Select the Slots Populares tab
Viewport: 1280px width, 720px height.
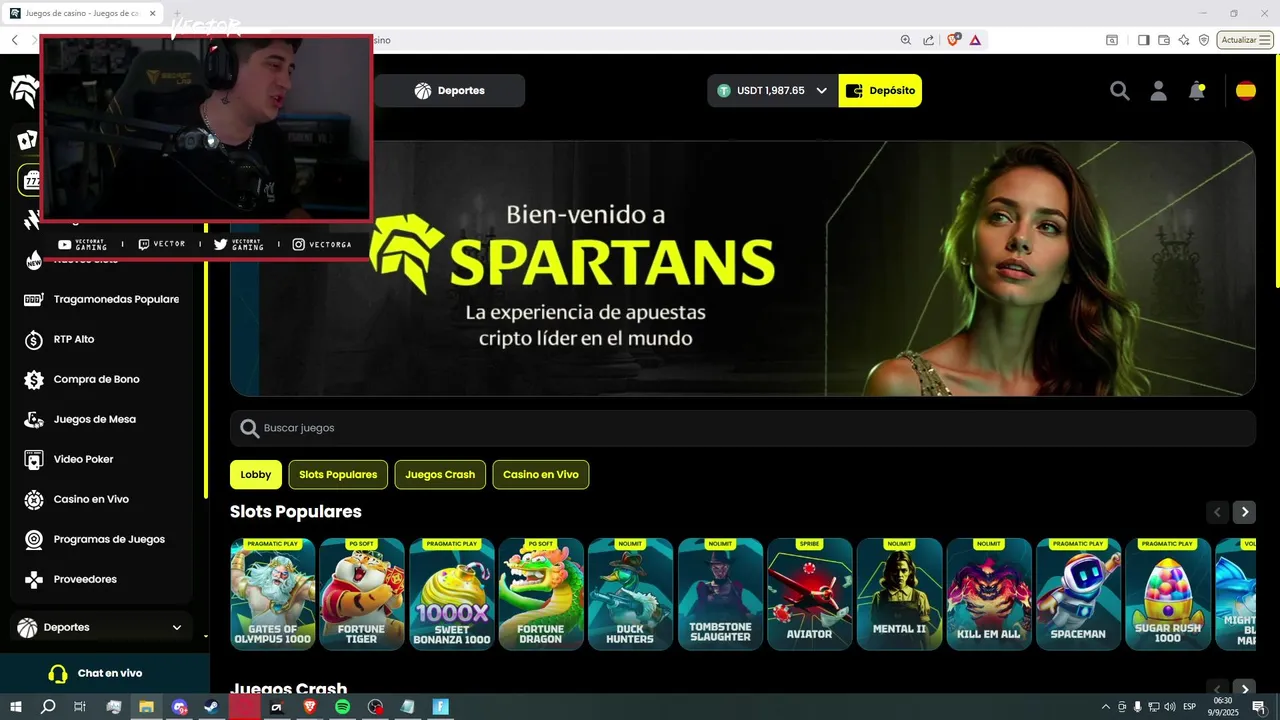[x=338, y=475]
